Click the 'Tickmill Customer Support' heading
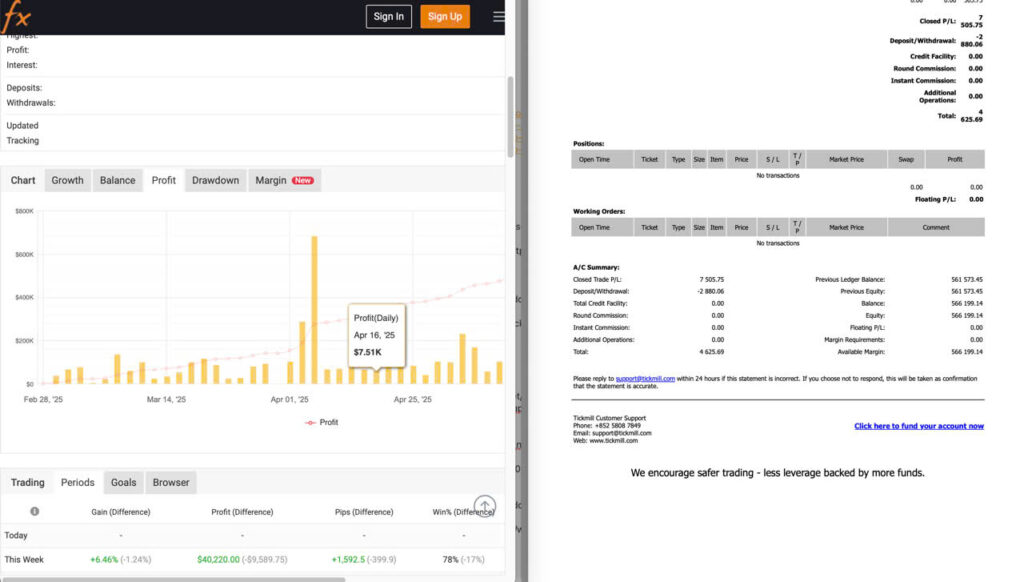The image size is (1024, 582). tap(609, 418)
